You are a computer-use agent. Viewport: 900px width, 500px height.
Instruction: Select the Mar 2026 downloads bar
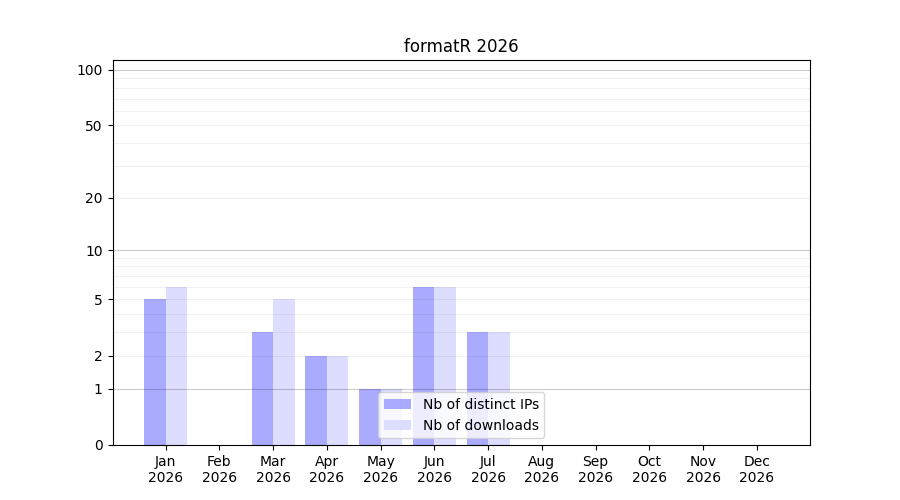pyautogui.click(x=284, y=372)
